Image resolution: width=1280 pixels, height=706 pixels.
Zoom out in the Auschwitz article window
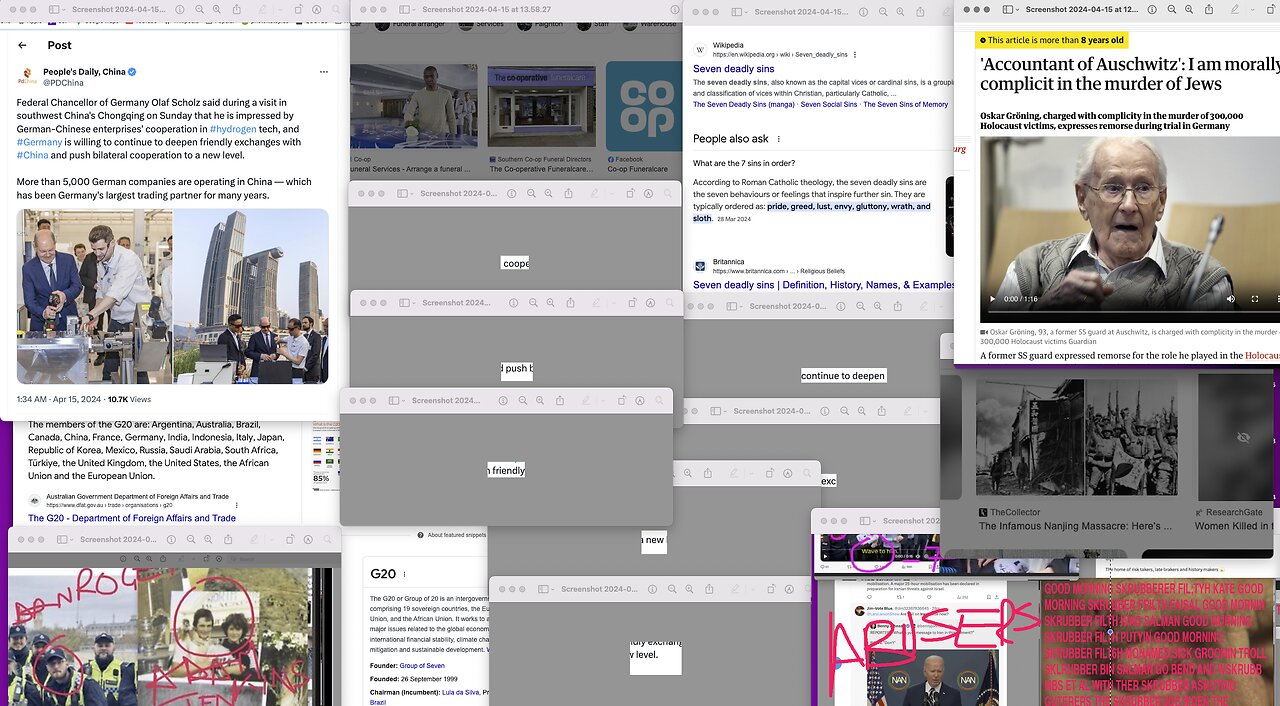(x=1172, y=10)
